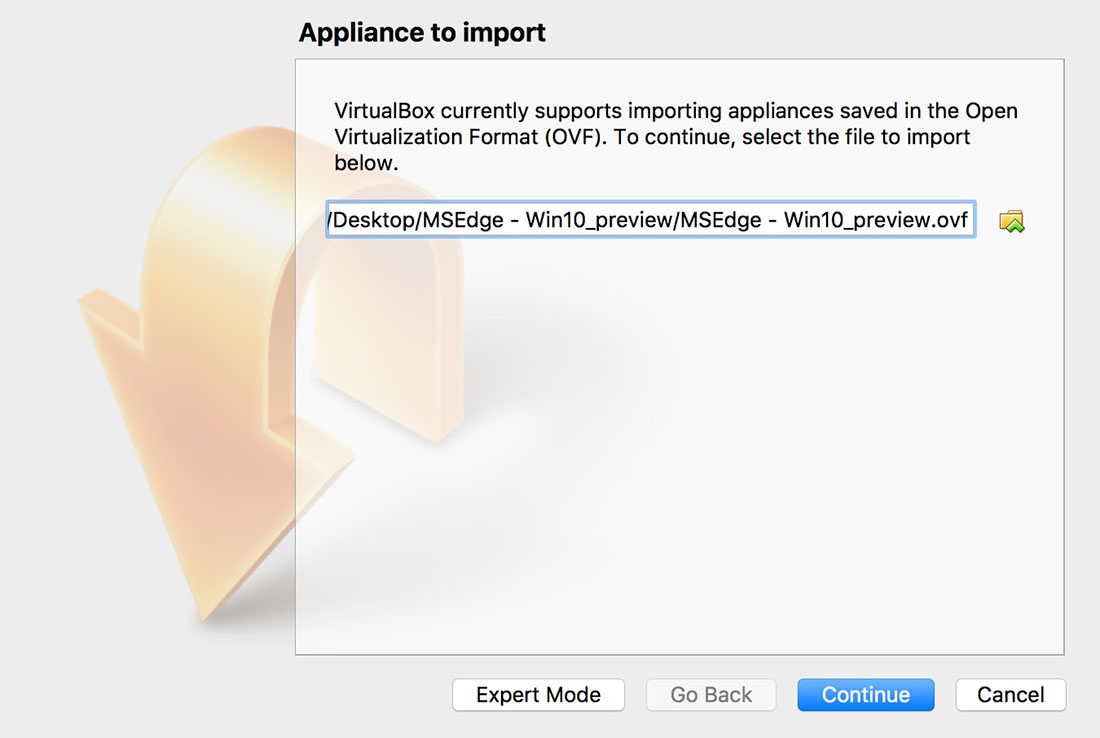Screen dimensions: 1100x738
Task: Click the Go Back button
Action: 711,695
